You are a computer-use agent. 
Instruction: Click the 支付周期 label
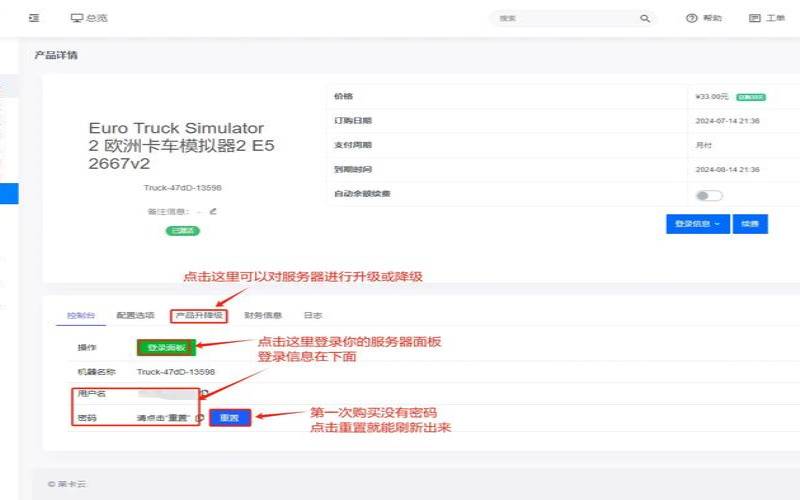point(353,145)
